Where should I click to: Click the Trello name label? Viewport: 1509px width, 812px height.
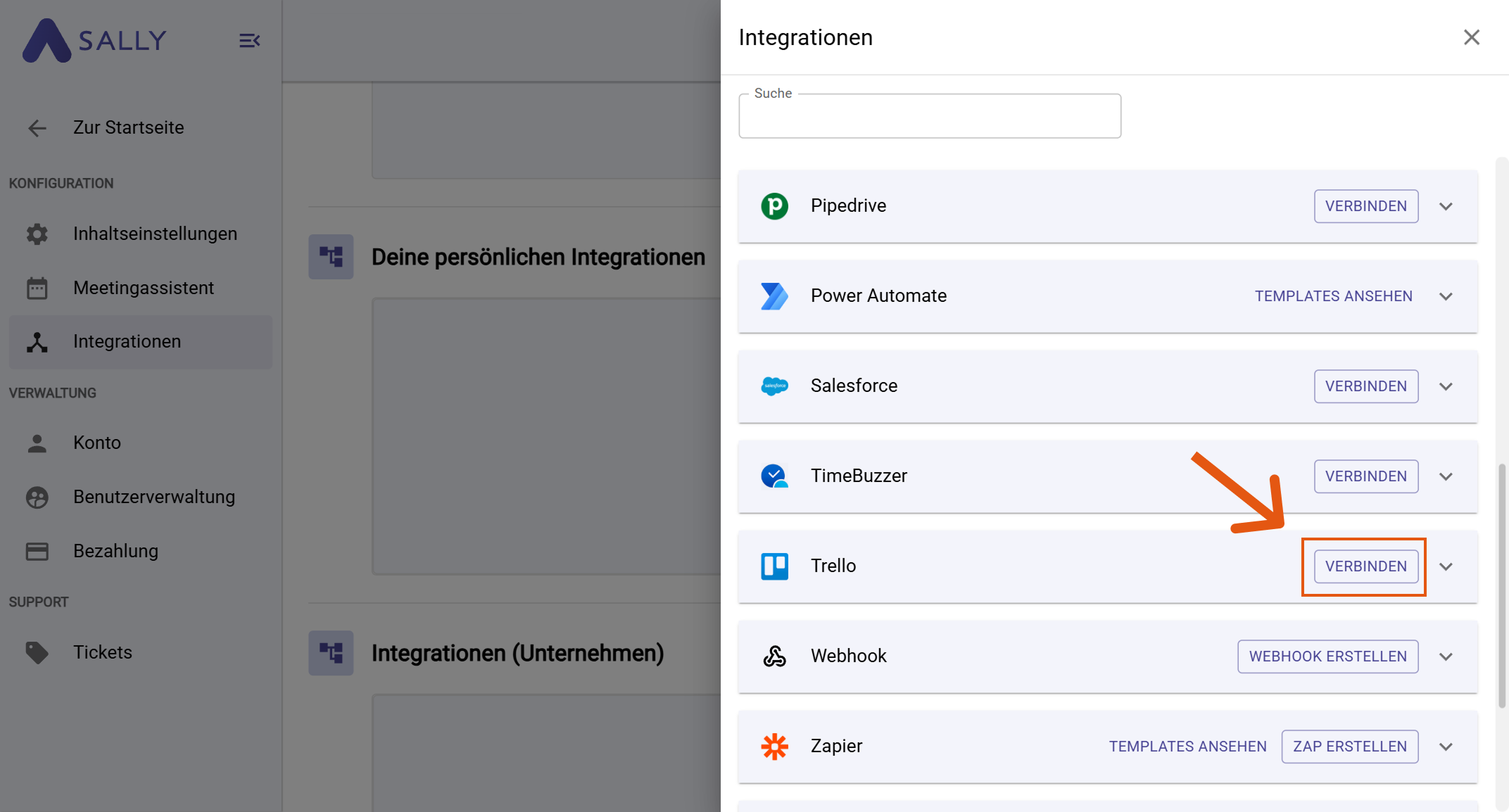(833, 566)
